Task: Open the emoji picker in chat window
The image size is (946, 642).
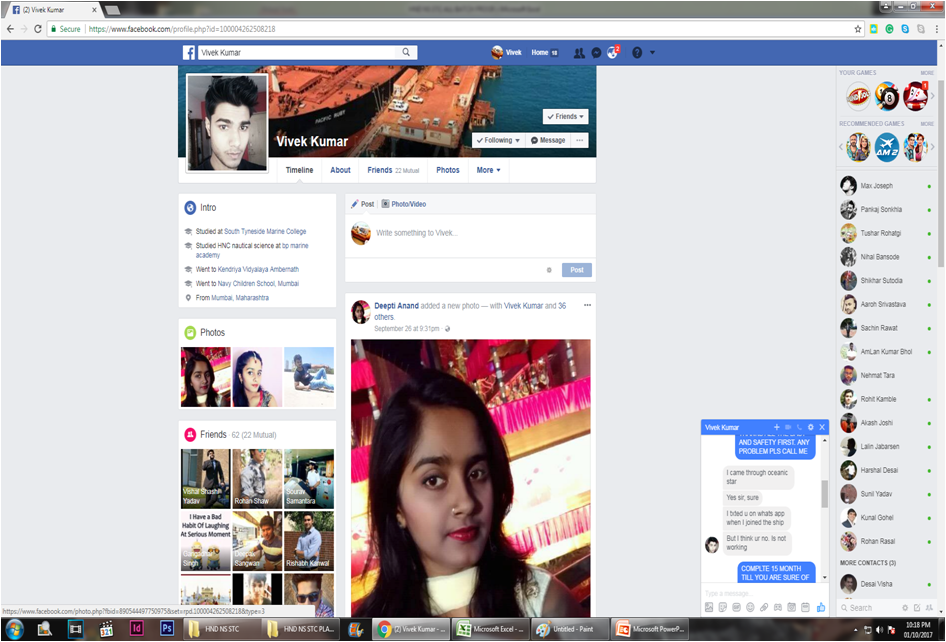Action: (750, 607)
